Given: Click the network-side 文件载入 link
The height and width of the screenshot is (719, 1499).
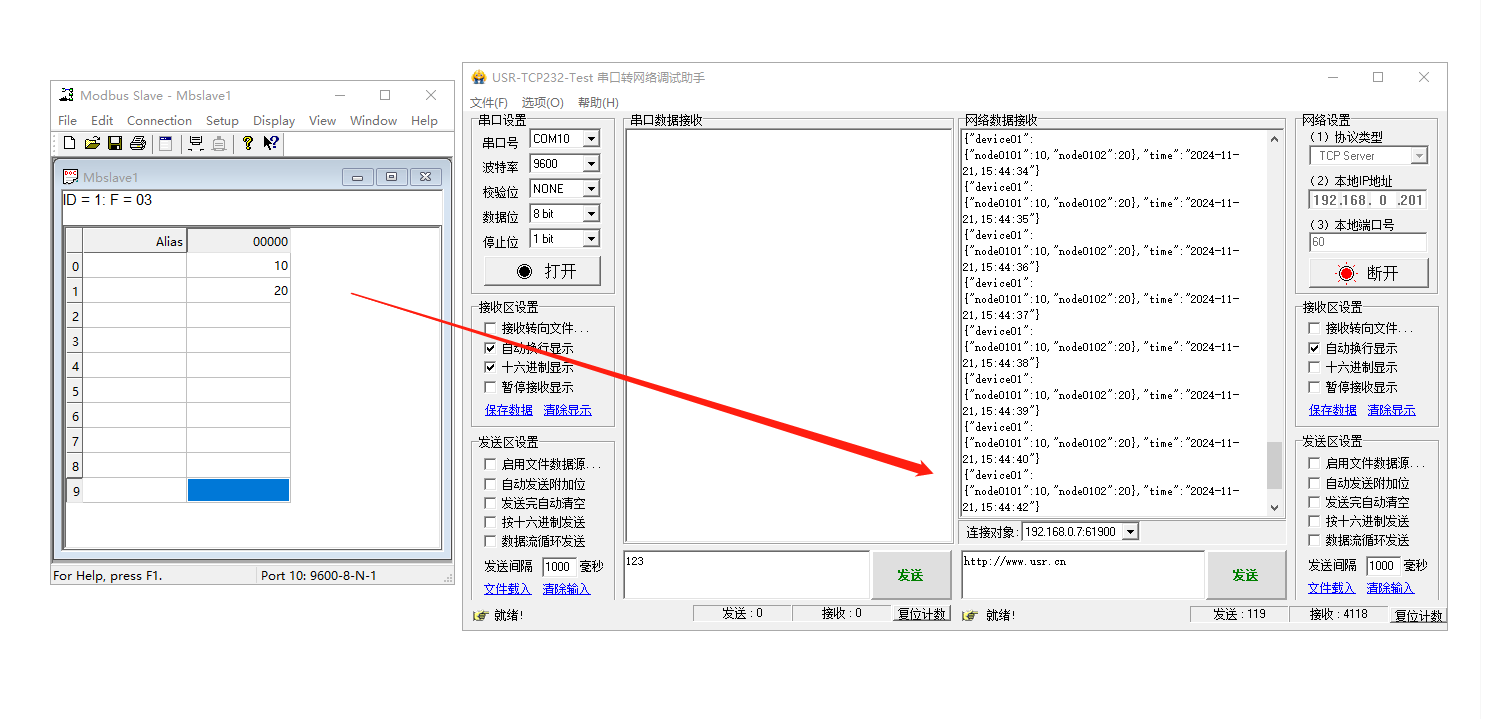Looking at the screenshot, I should tap(1331, 588).
